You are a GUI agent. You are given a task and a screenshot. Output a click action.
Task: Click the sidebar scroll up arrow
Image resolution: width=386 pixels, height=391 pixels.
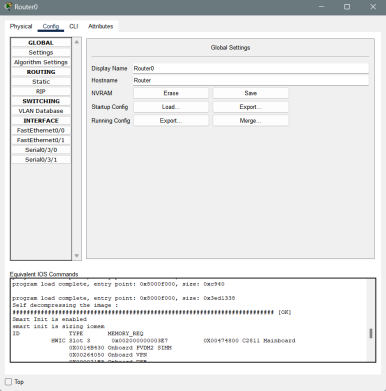[77, 42]
